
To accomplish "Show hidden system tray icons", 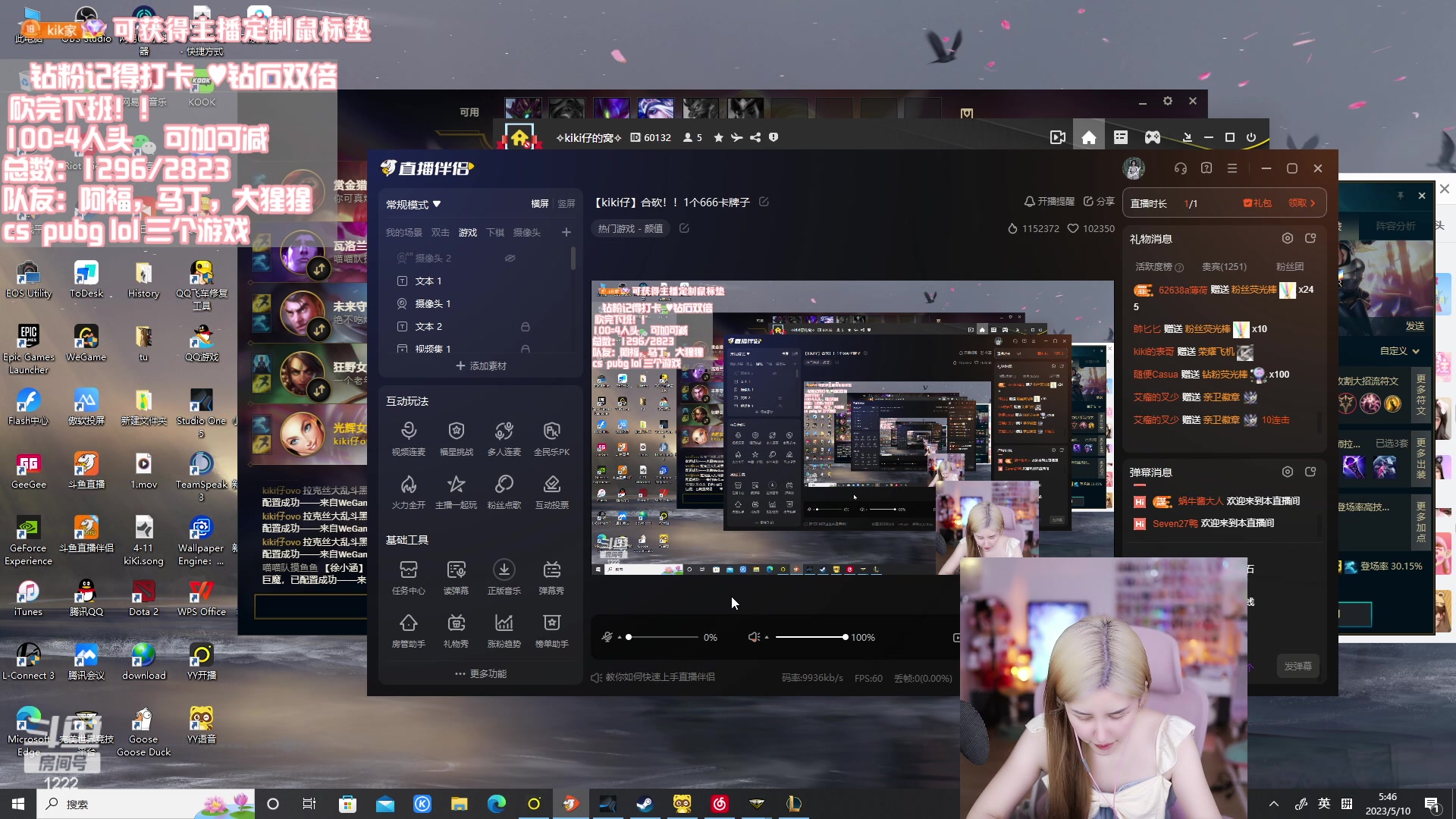I will click(1274, 804).
